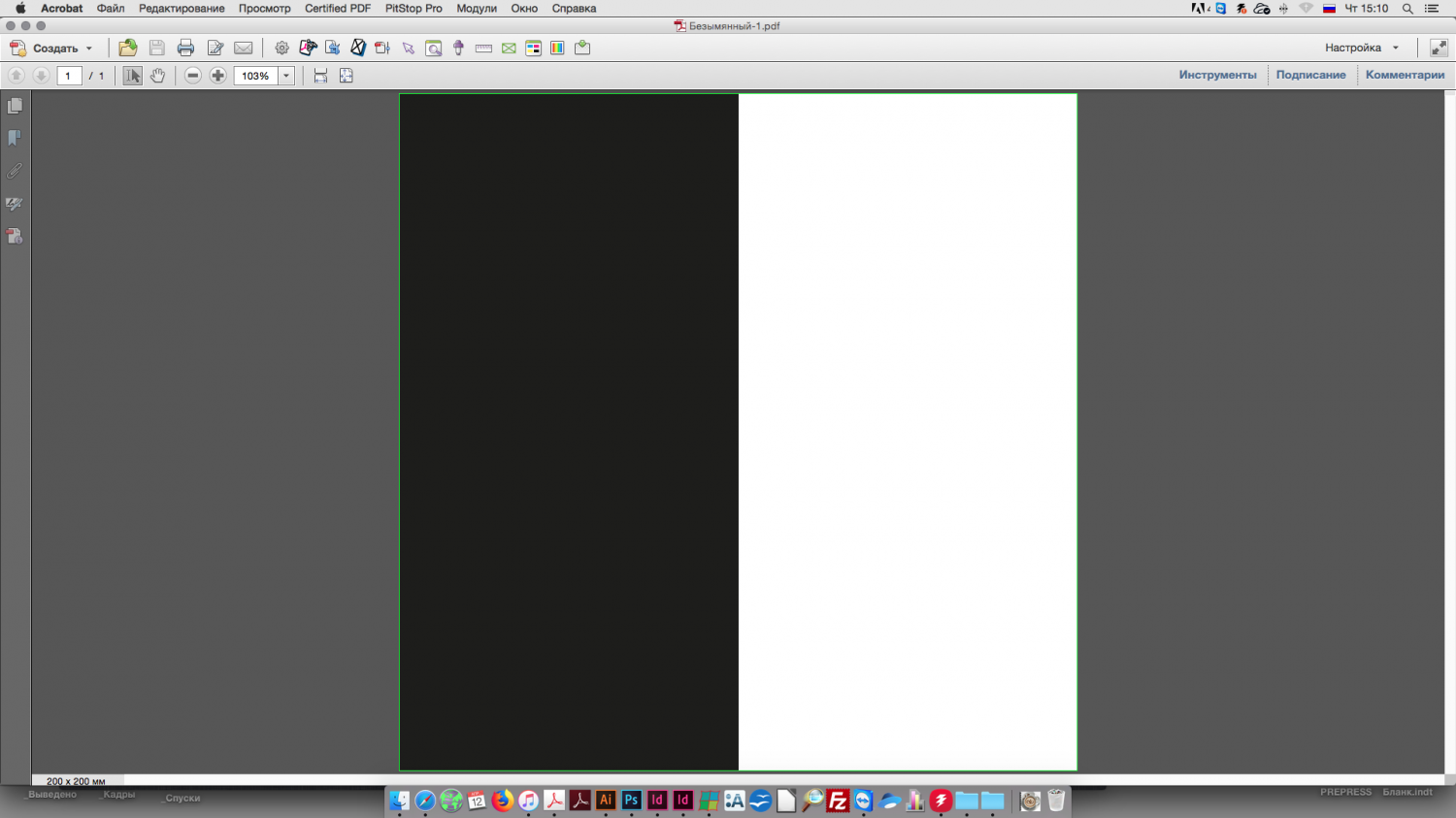Click the Open file folder icon
1456x818 pixels.
click(x=127, y=48)
